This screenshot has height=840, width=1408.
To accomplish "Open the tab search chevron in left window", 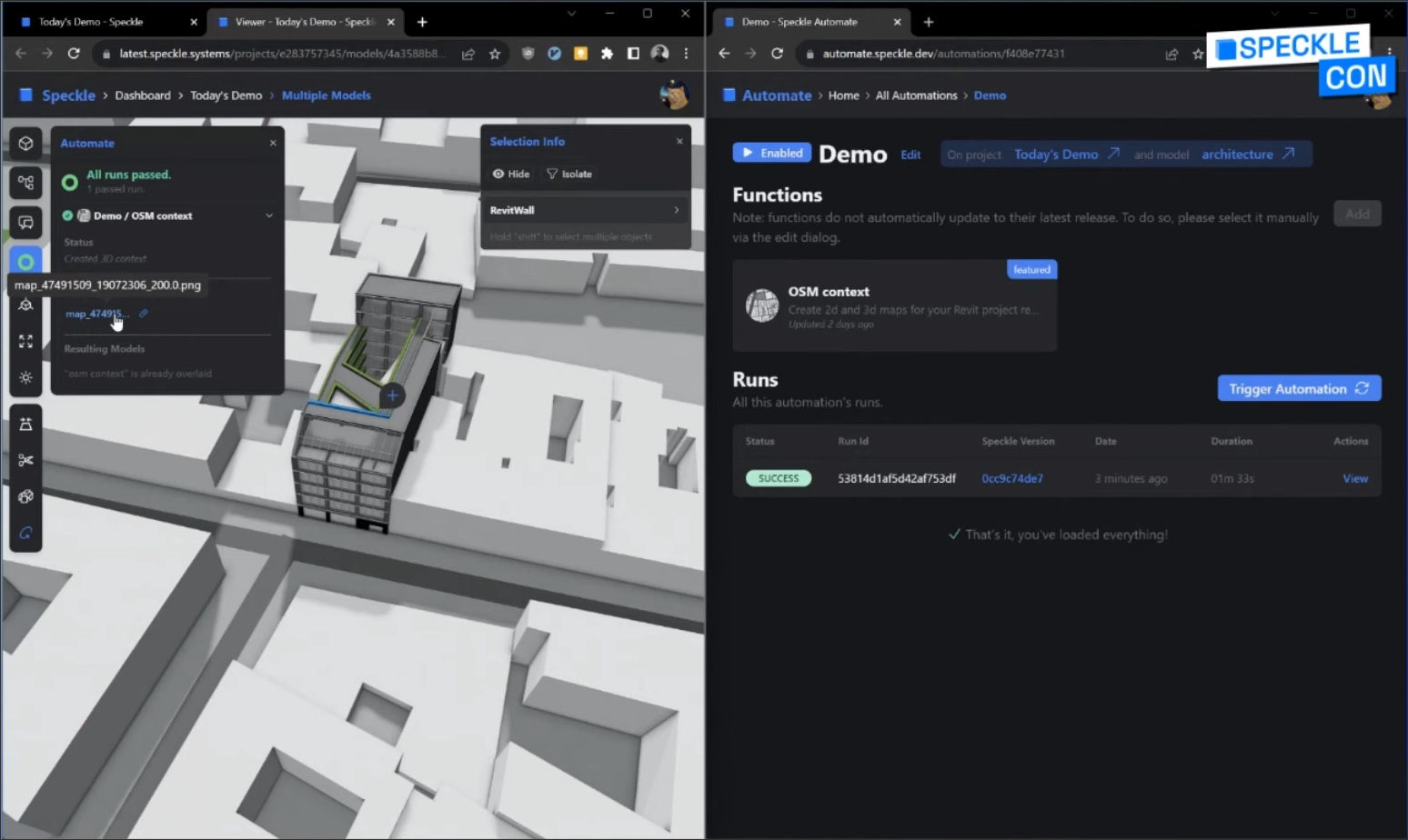I will pyautogui.click(x=571, y=14).
